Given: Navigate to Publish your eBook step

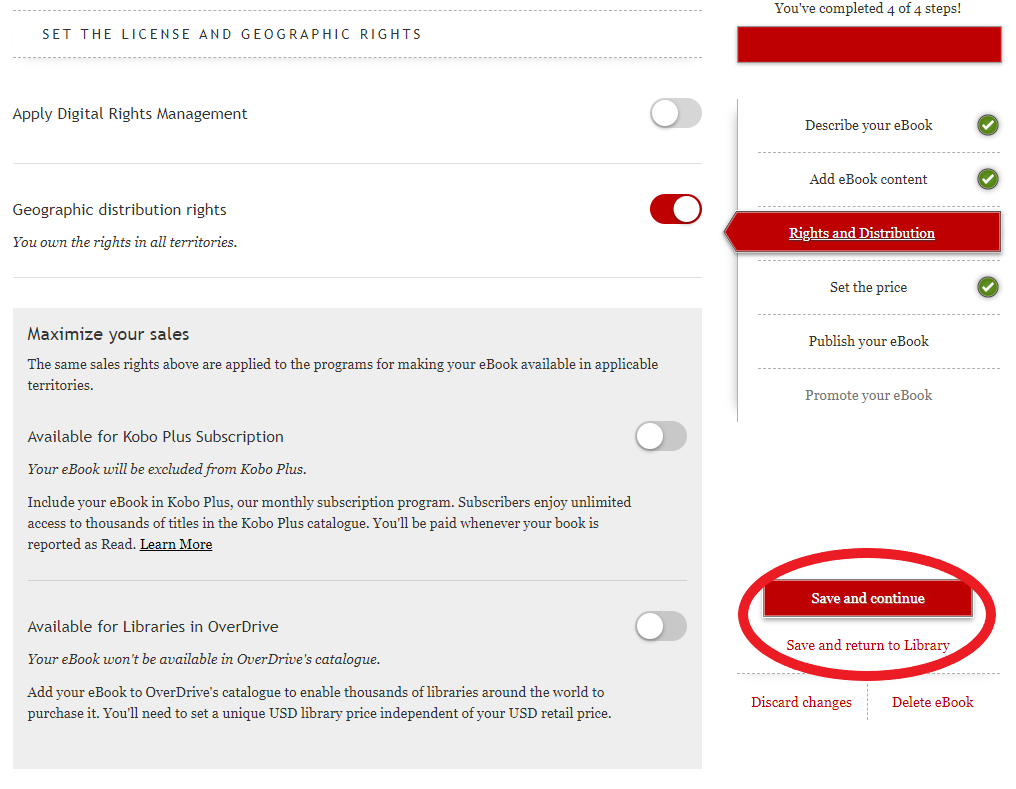Looking at the screenshot, I should pyautogui.click(x=868, y=341).
